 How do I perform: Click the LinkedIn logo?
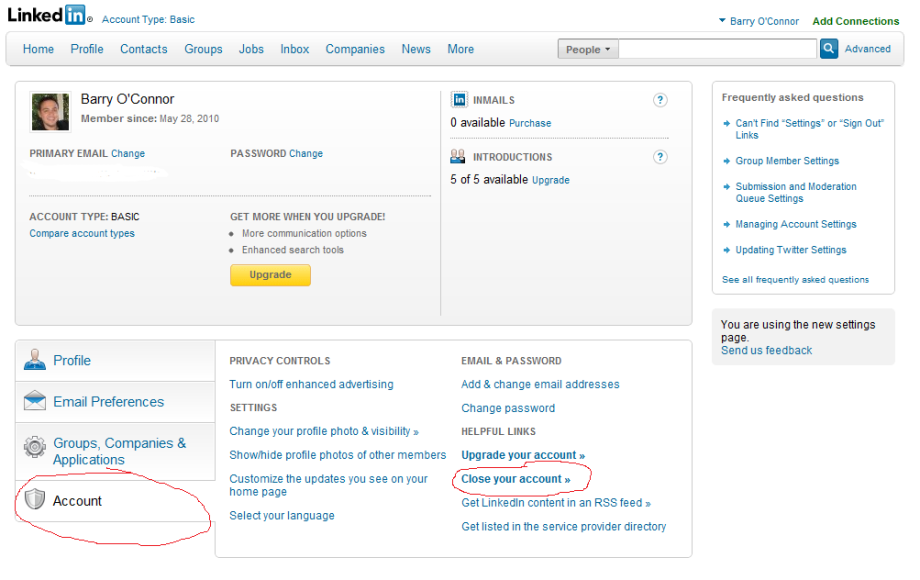50,15
